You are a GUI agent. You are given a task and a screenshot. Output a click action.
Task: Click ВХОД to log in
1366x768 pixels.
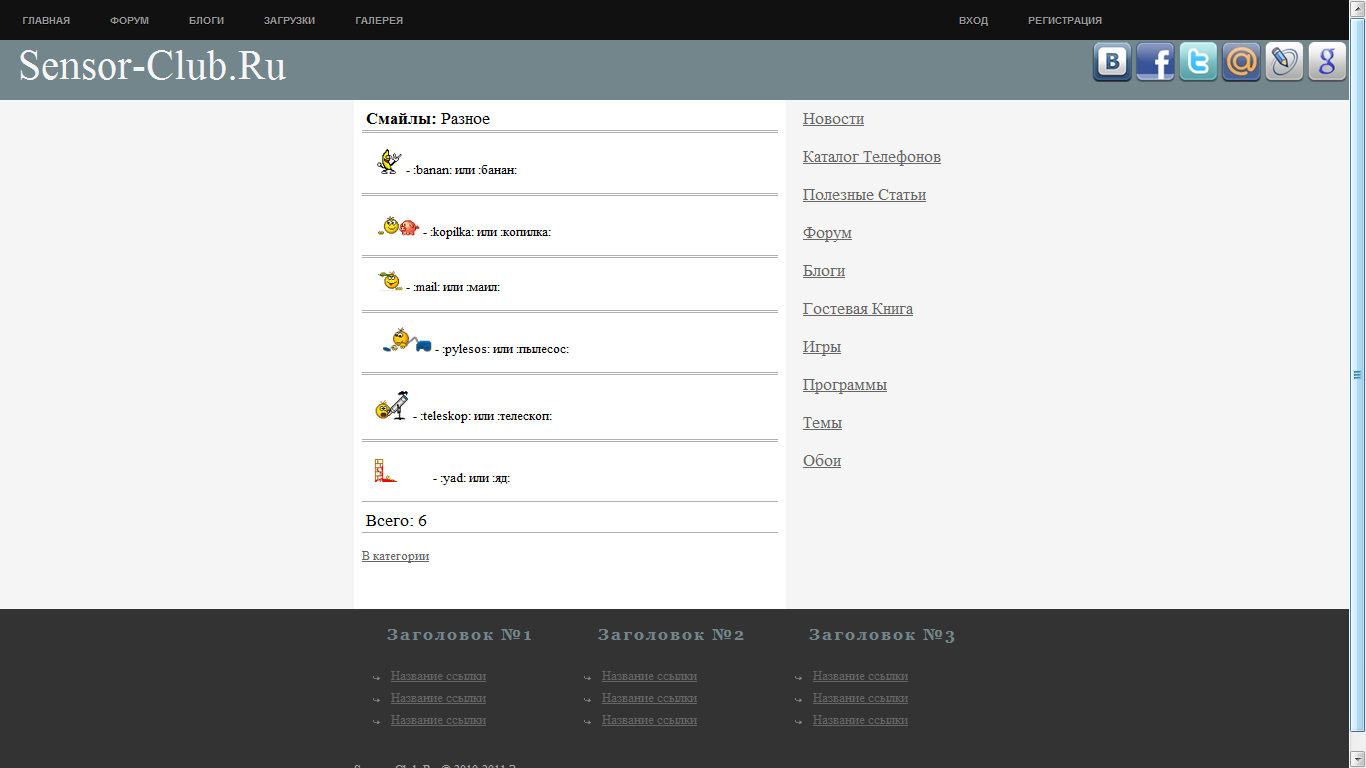coord(973,21)
